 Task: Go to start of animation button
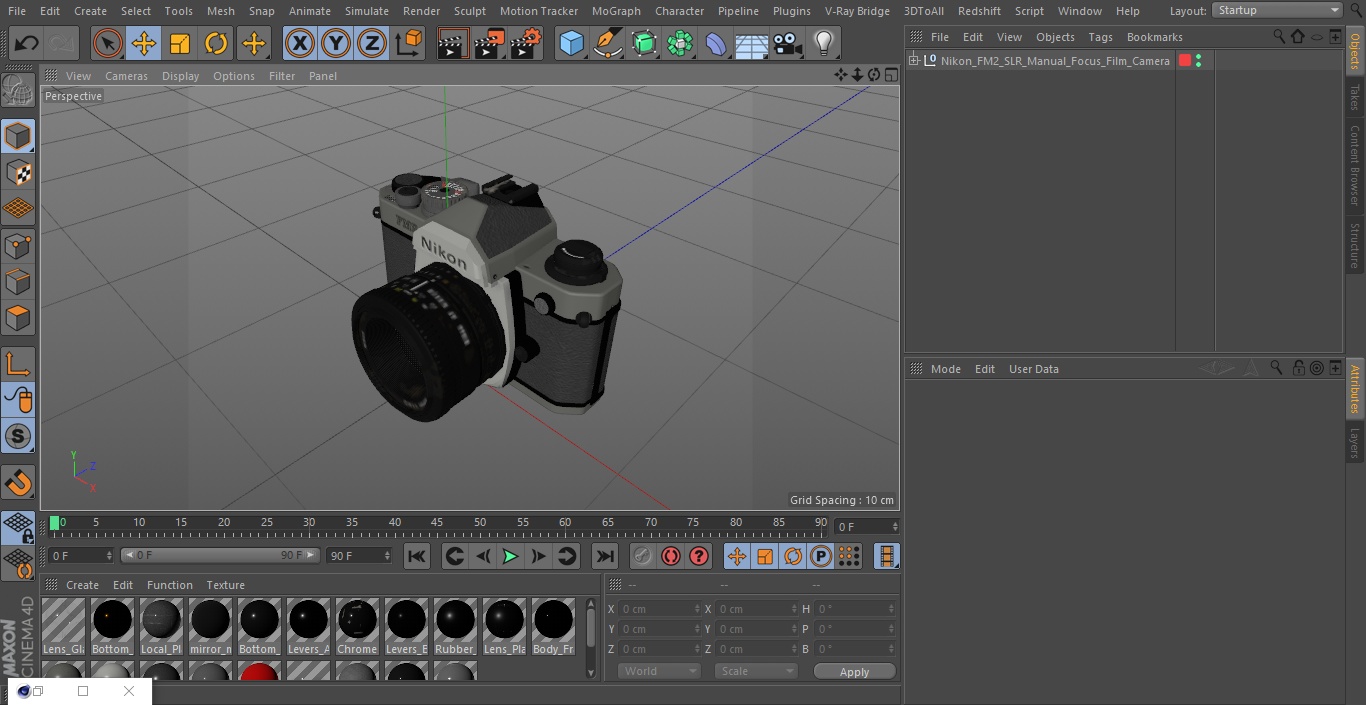417,556
